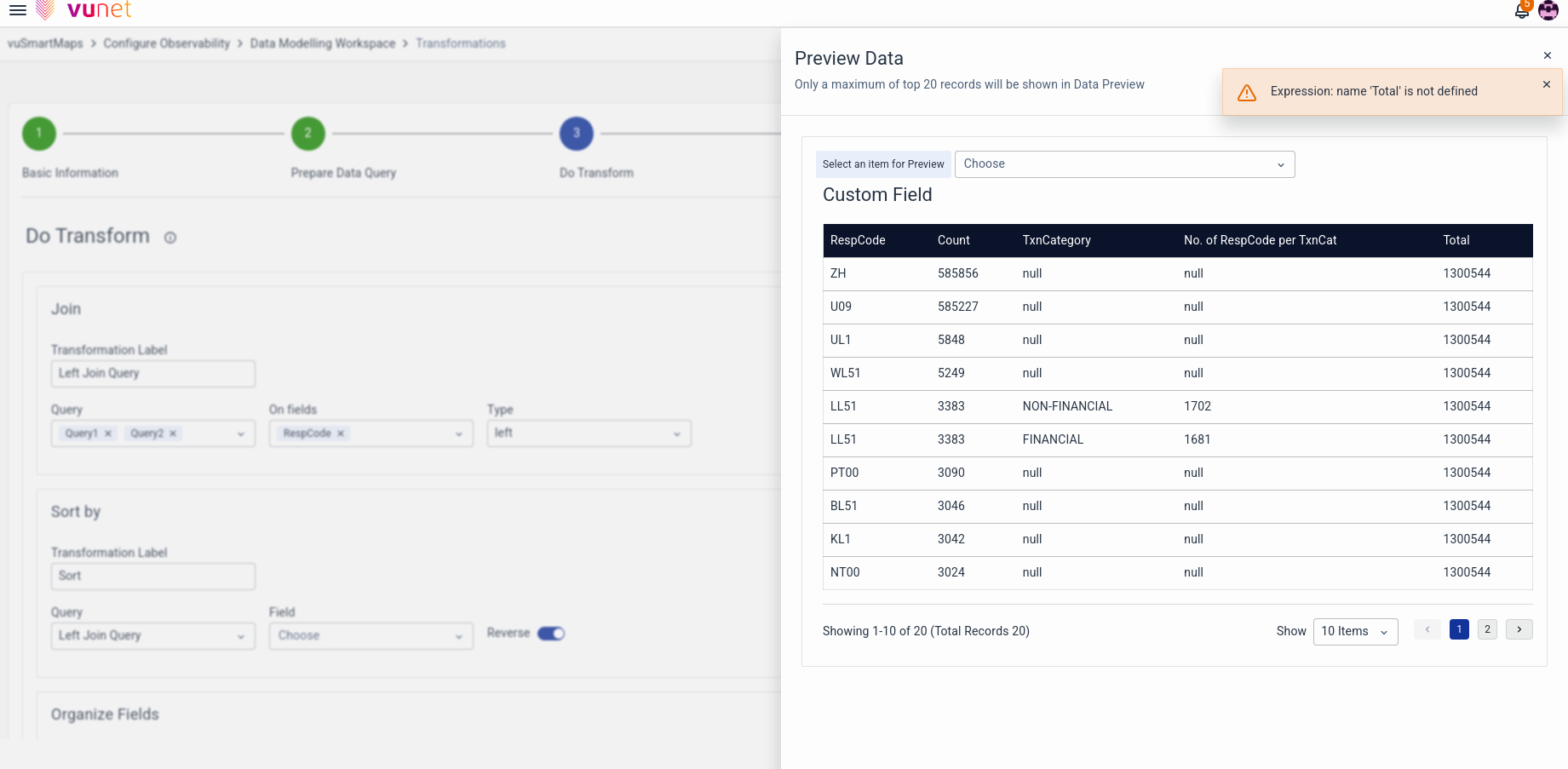Go to step 2 Prepare Data Query
This screenshot has height=769, width=1568.
[x=308, y=134]
